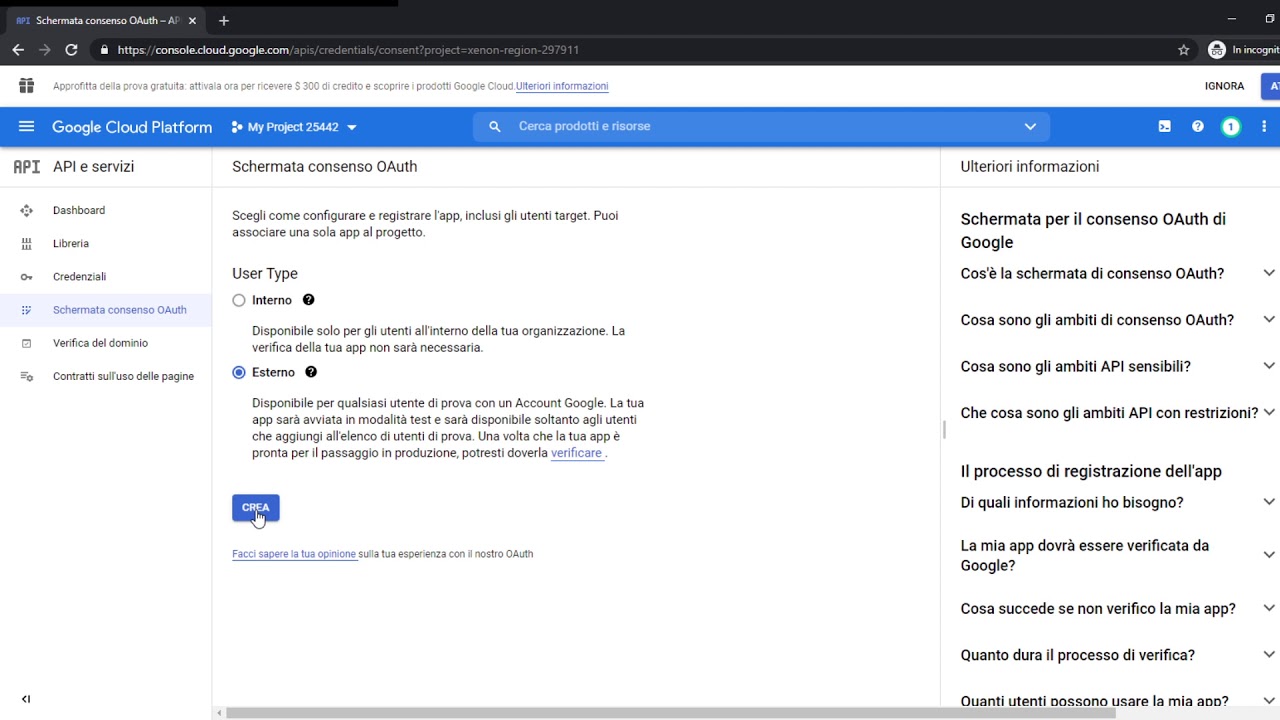The image size is (1280, 720).
Task: Open the Facci sapere la tua opinione link
Action: tap(294, 554)
